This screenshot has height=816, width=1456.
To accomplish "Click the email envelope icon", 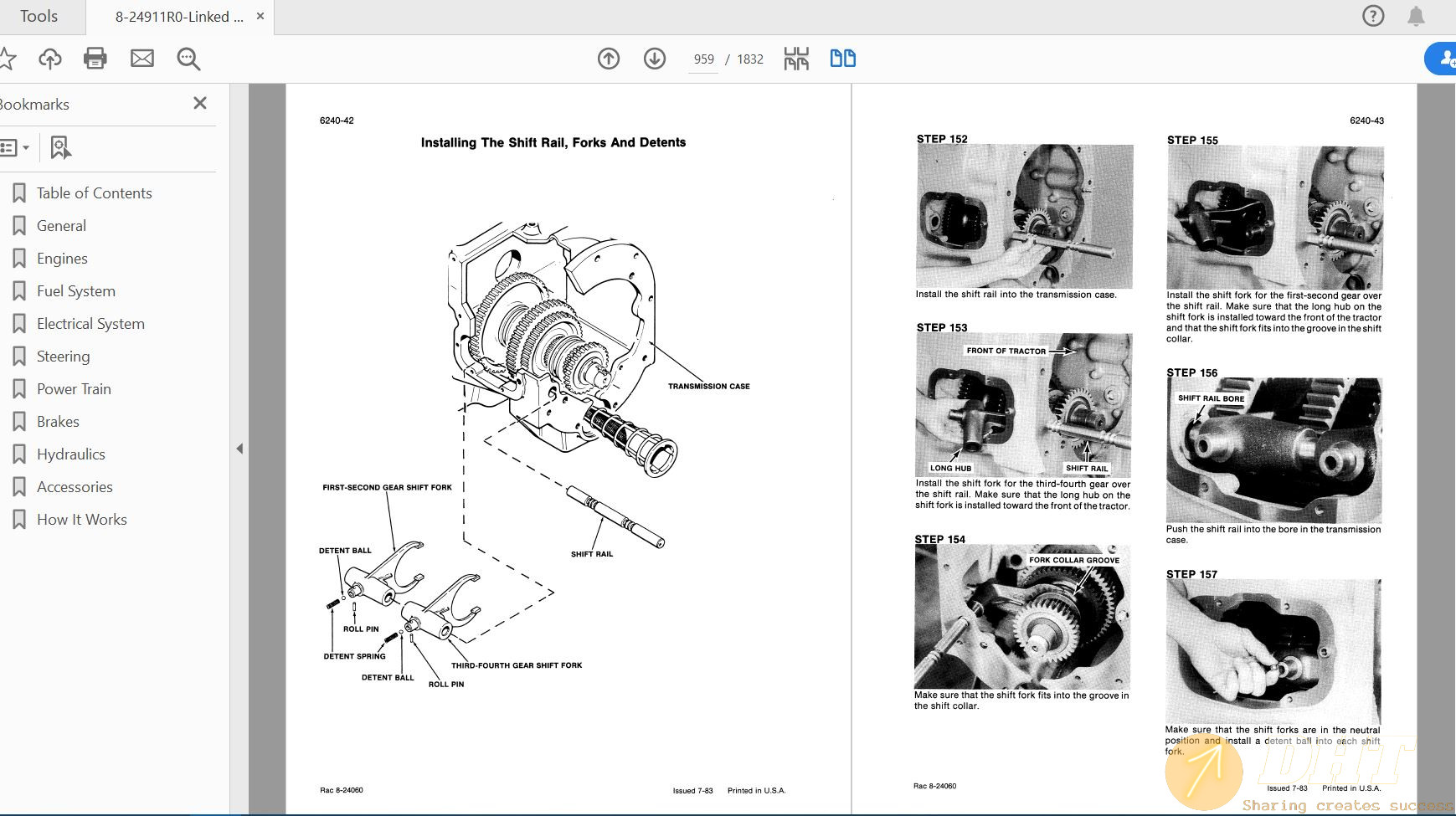I will [142, 59].
